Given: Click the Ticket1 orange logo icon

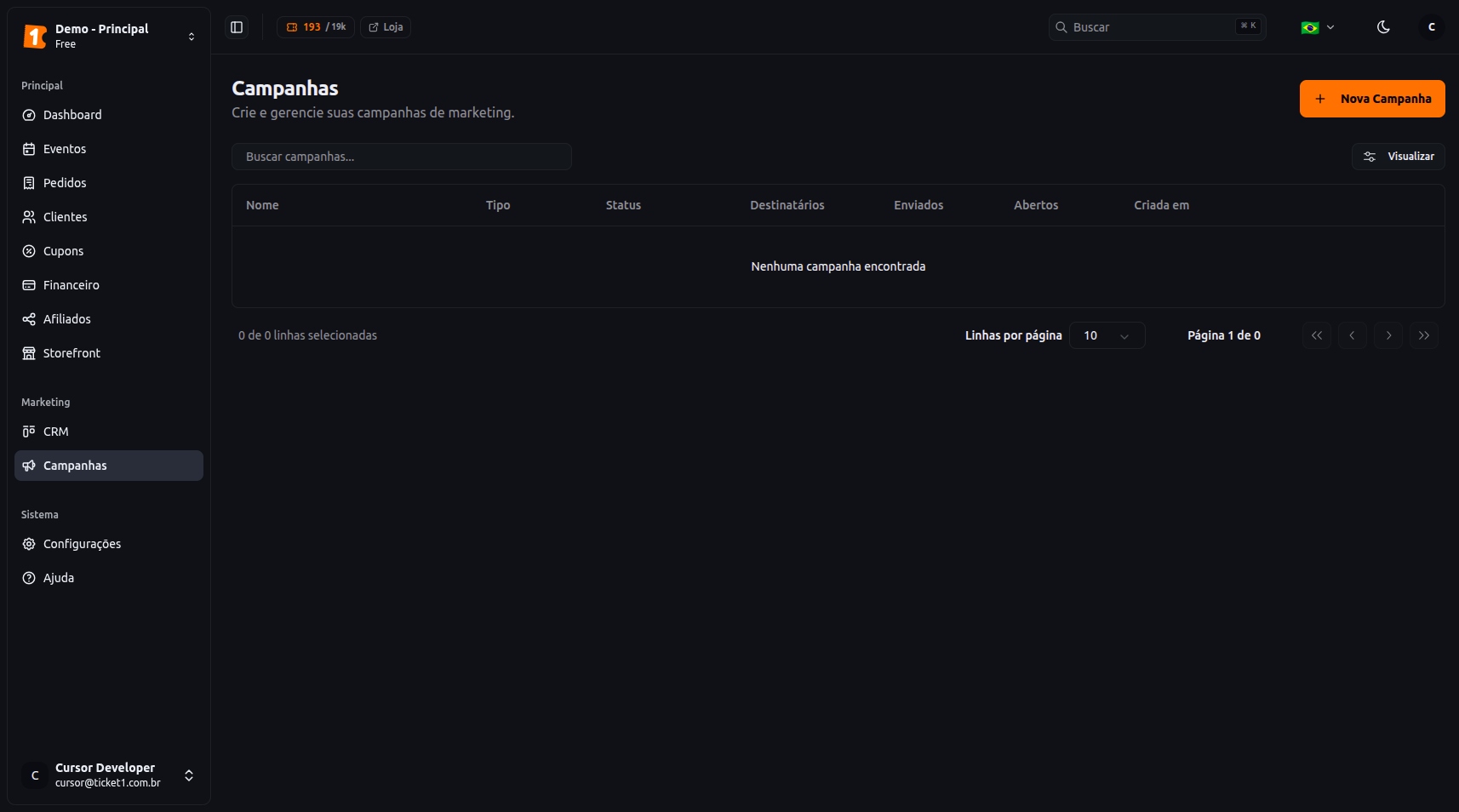Looking at the screenshot, I should (x=35, y=36).
